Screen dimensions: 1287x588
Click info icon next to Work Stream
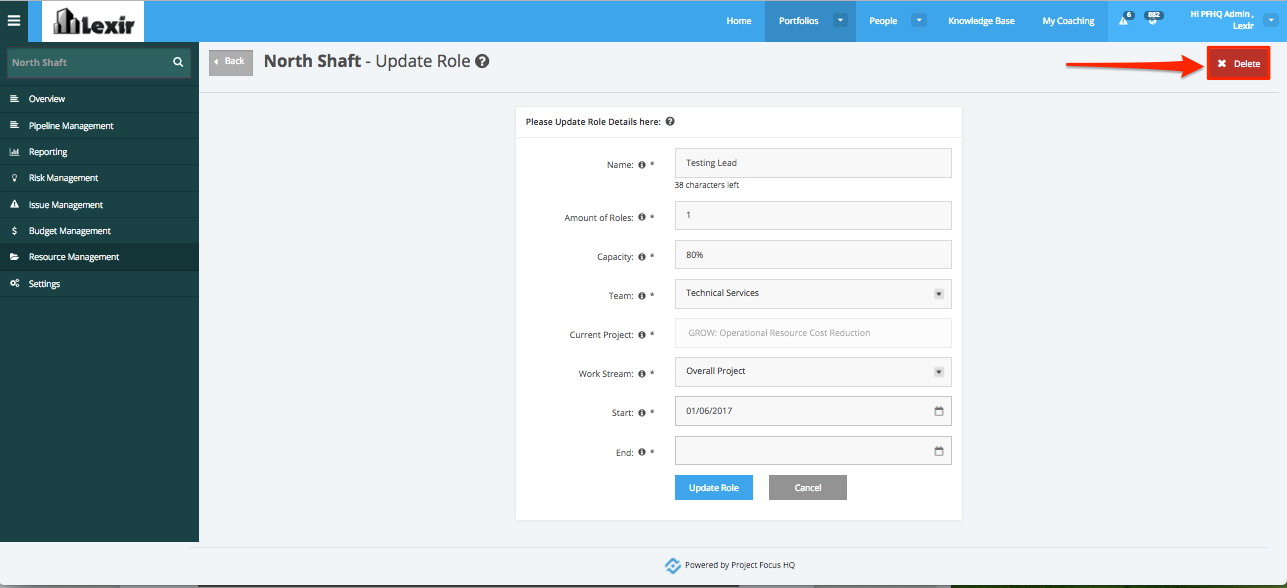[x=642, y=374]
